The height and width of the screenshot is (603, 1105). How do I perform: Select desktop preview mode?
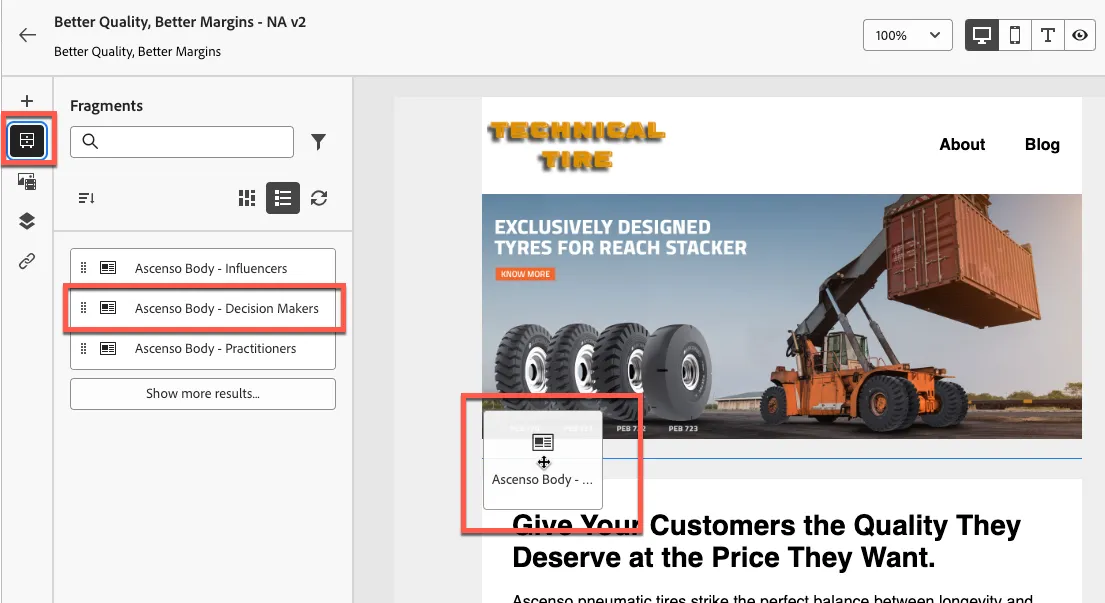pyautogui.click(x=982, y=35)
